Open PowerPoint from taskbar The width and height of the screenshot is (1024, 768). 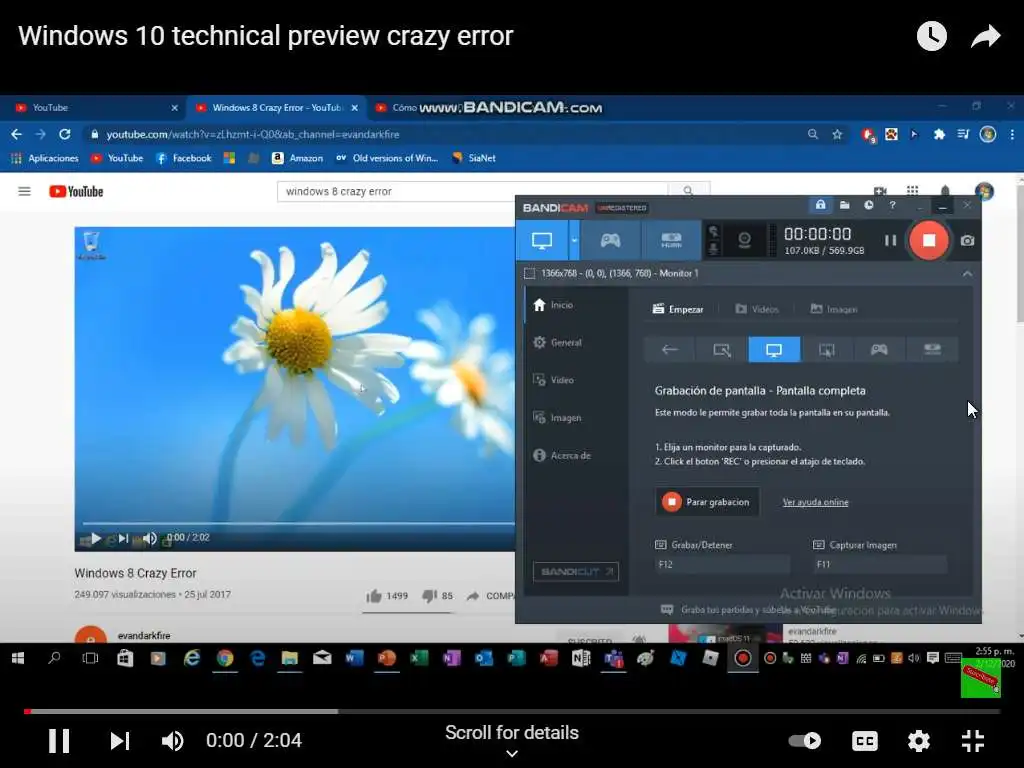387,658
